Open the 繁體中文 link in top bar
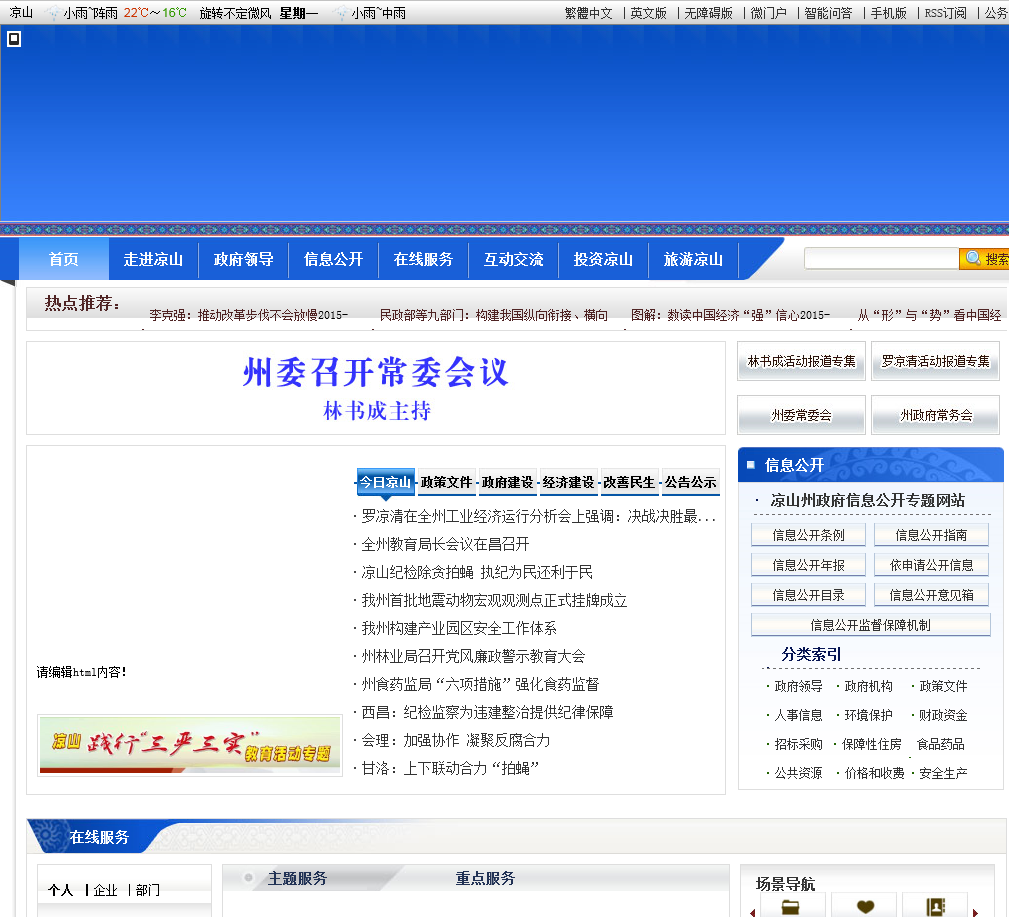The height and width of the screenshot is (917, 1009). coord(589,13)
